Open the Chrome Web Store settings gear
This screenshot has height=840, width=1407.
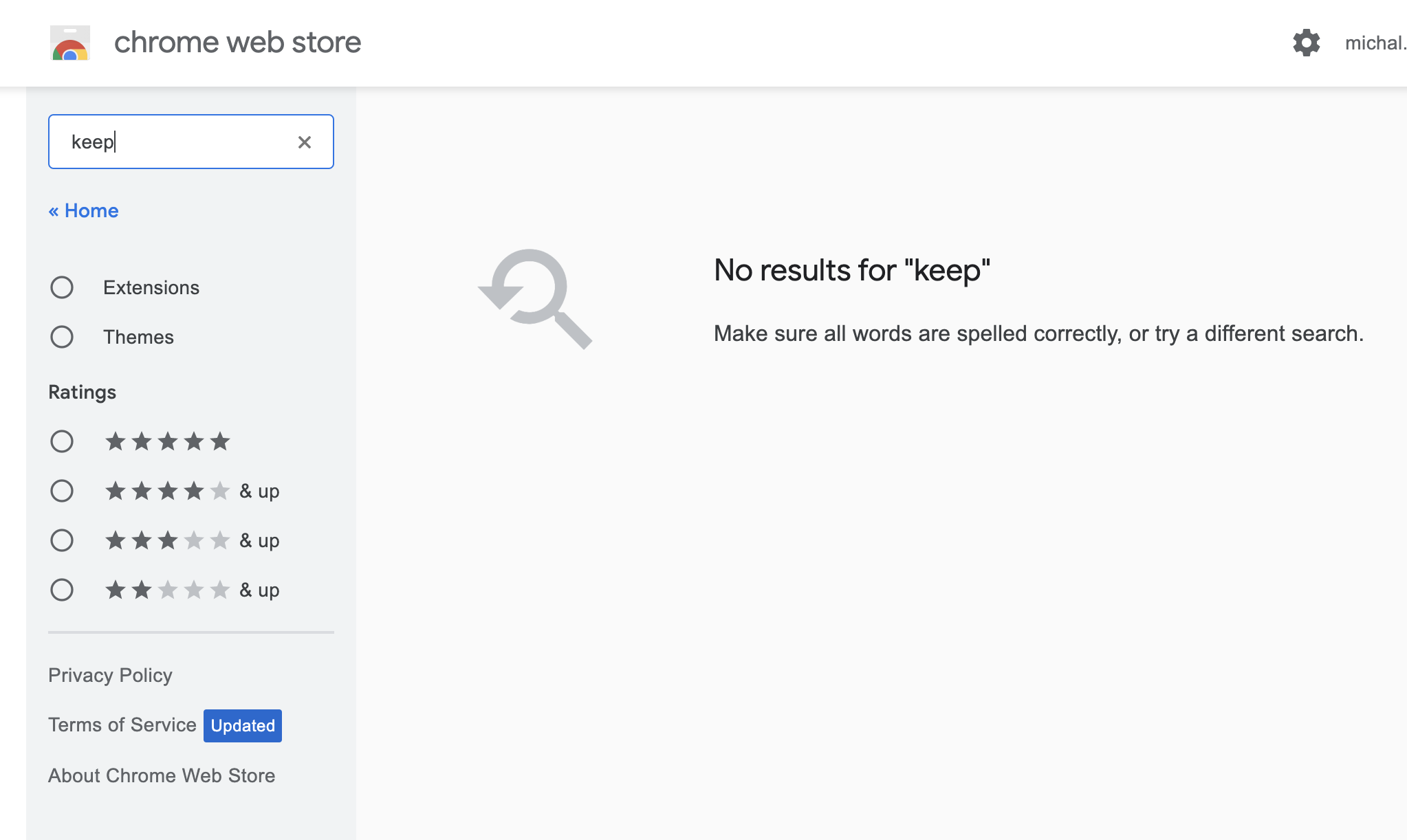(1306, 43)
